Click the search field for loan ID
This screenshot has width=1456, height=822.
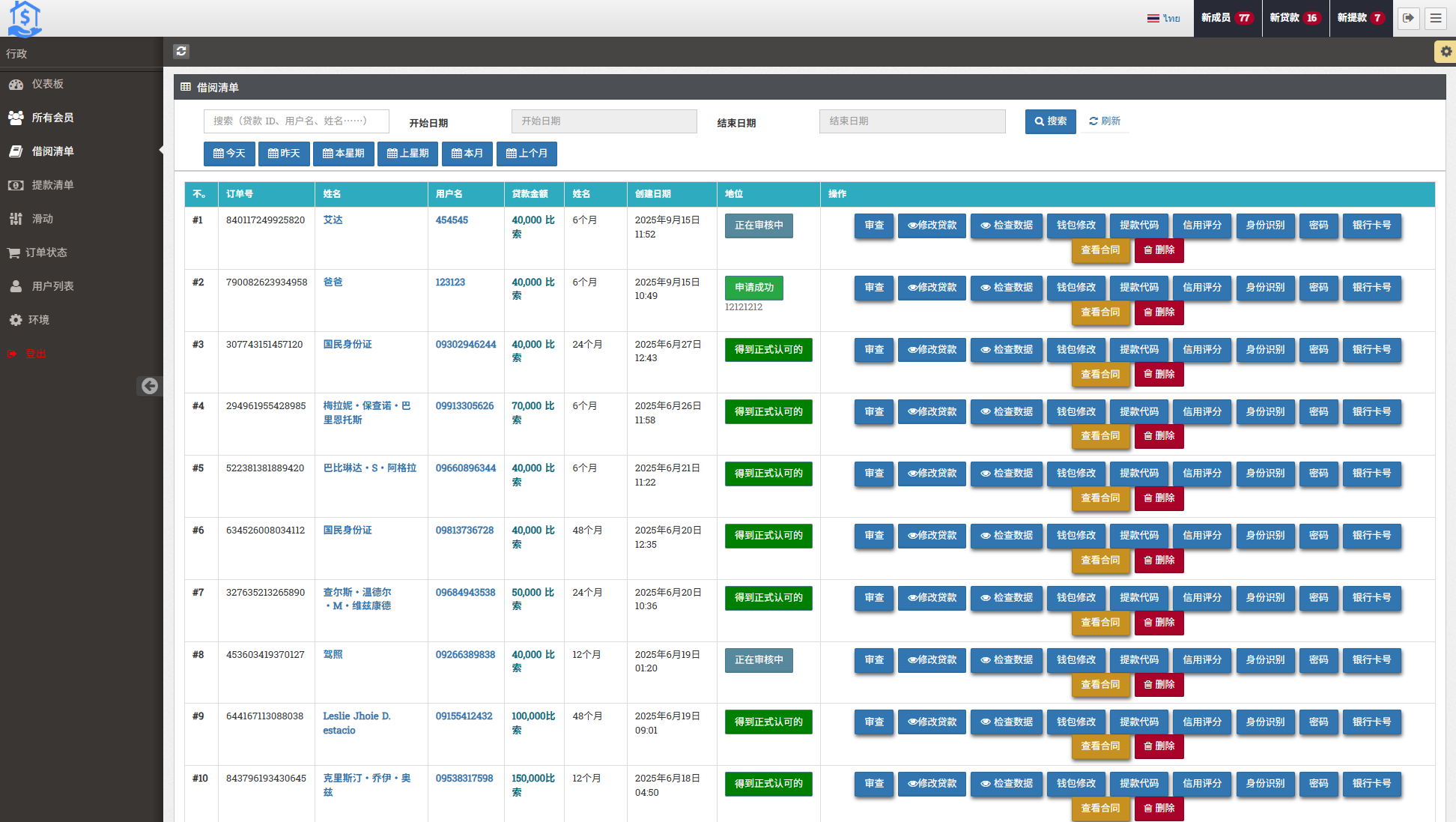coord(296,121)
